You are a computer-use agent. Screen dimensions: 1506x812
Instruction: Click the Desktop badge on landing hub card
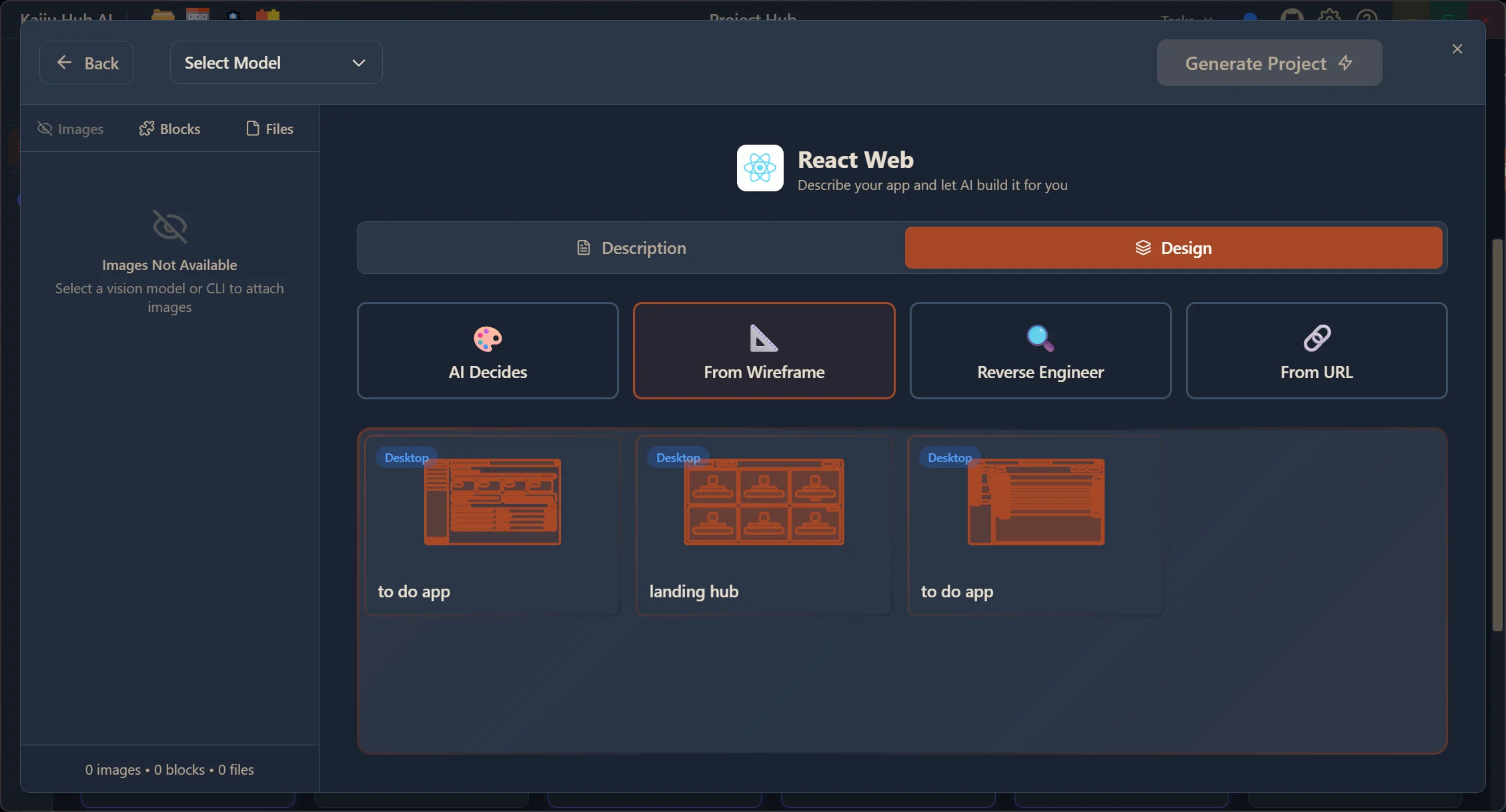(x=678, y=458)
